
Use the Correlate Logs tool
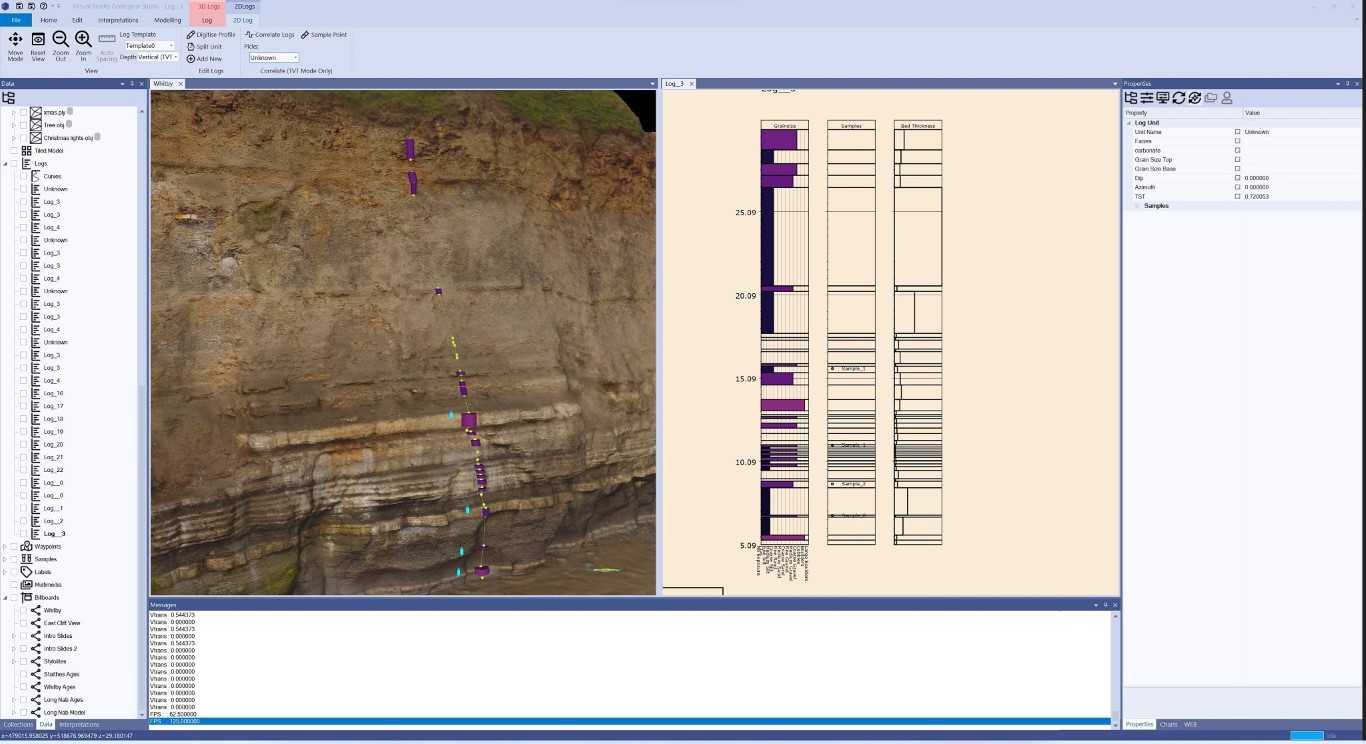click(x=269, y=34)
